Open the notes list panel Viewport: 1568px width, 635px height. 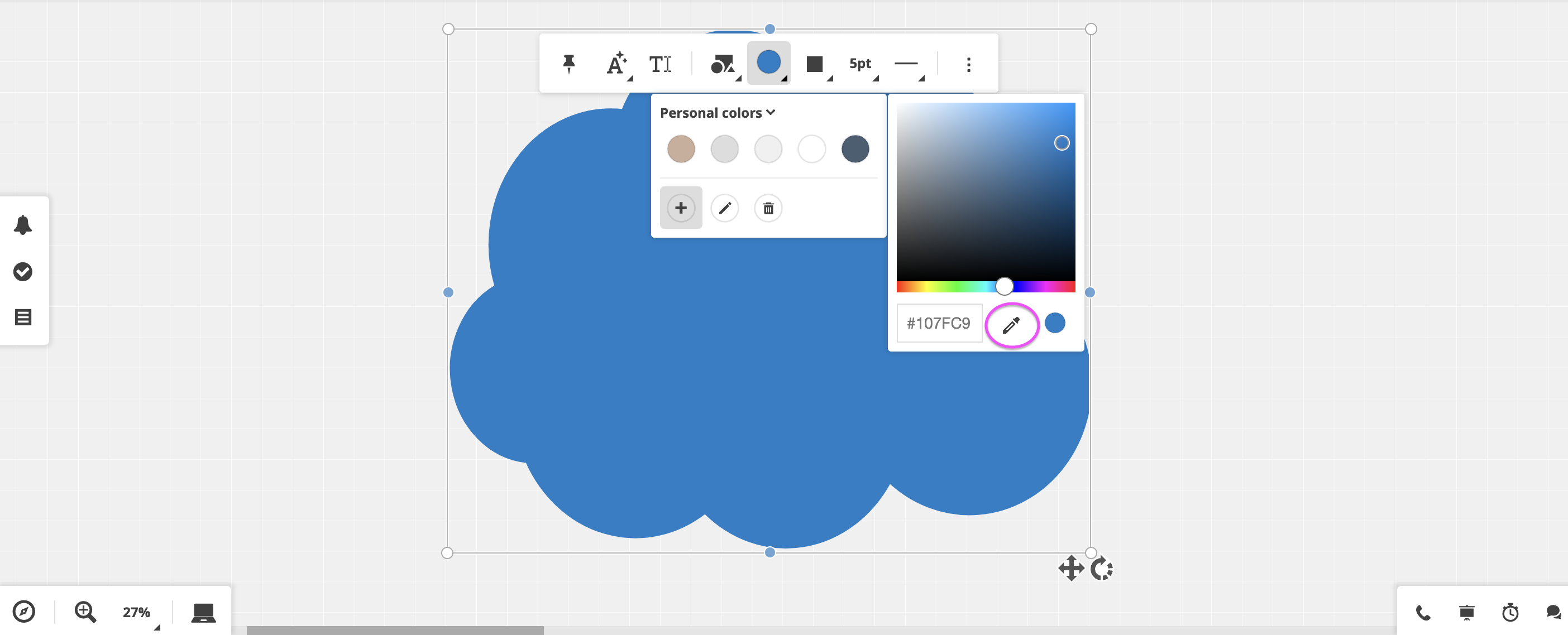pos(23,317)
